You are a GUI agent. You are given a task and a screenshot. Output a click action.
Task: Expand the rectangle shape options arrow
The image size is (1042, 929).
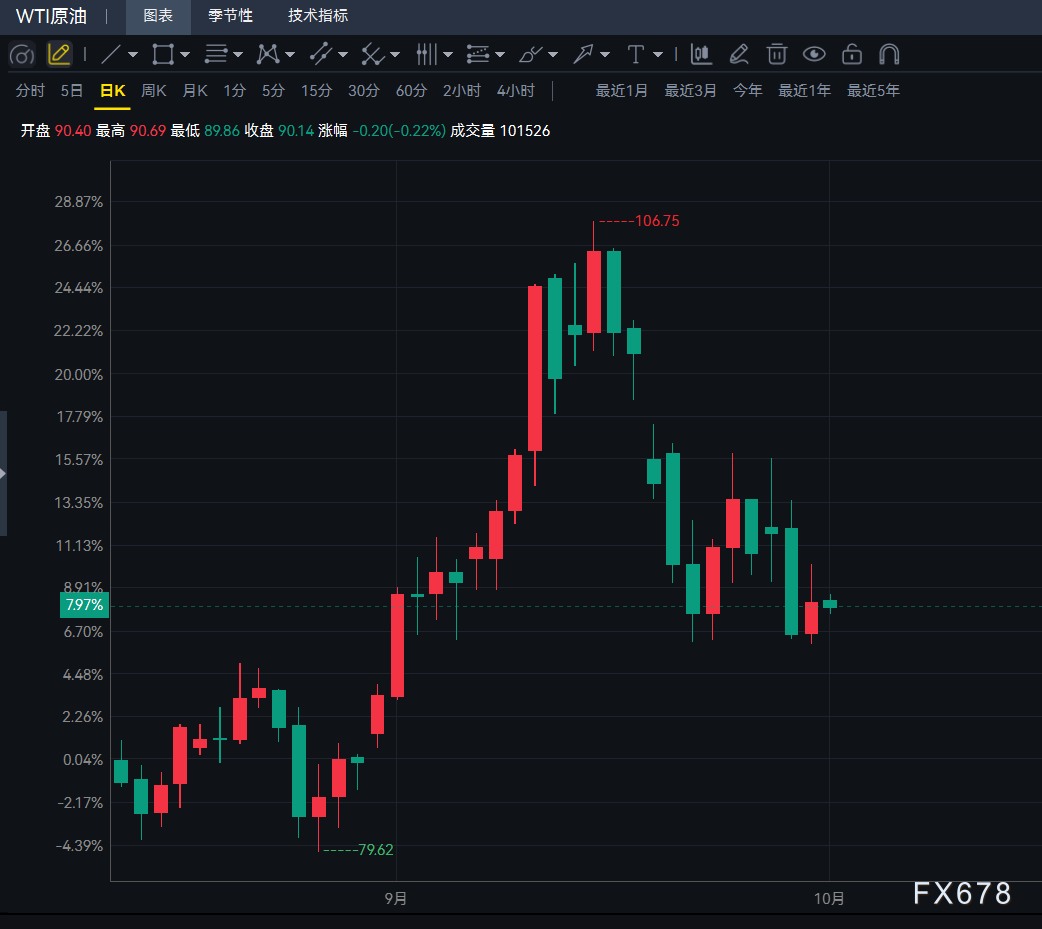point(185,54)
